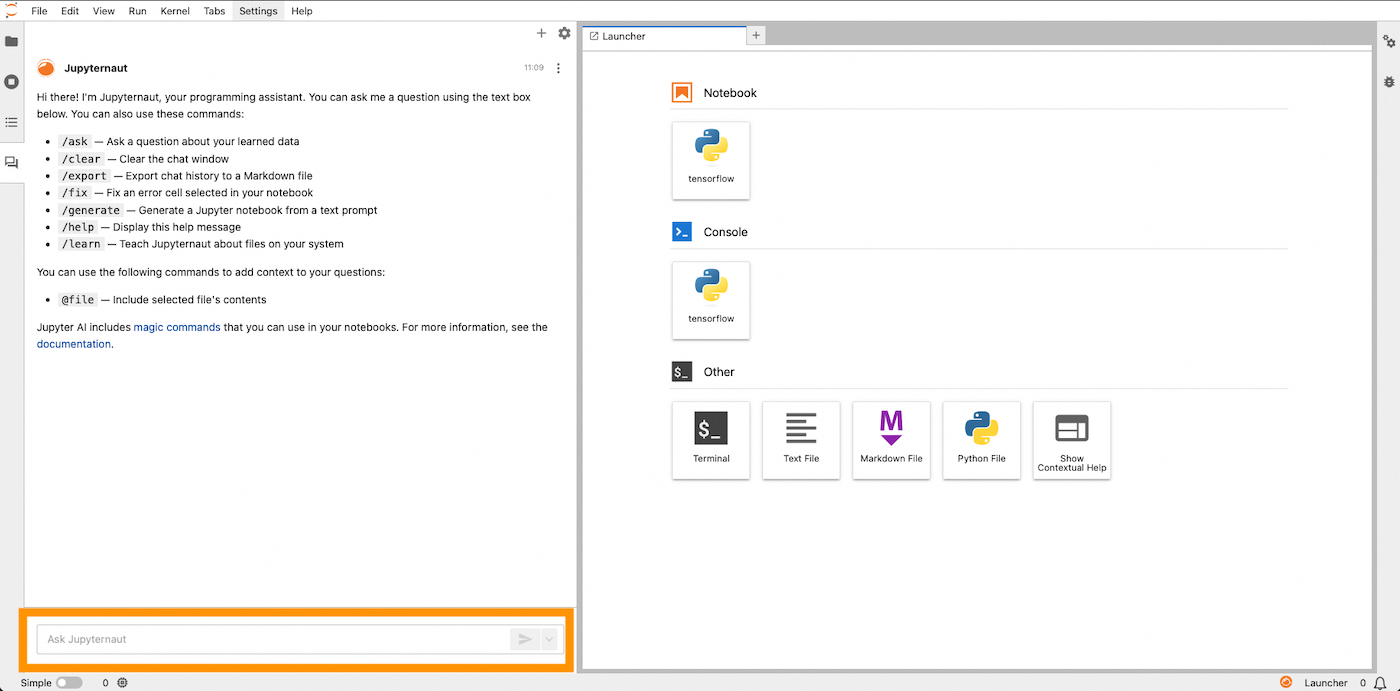Screen dimensions: 1400x691
Task: Follow the documentation link
Action: coord(73,343)
